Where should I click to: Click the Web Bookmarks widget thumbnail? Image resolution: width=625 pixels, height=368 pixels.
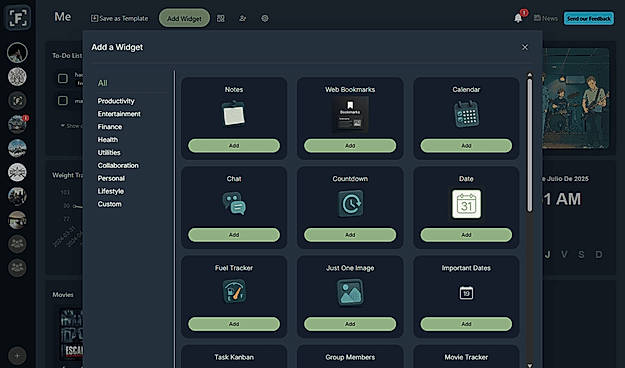point(350,114)
